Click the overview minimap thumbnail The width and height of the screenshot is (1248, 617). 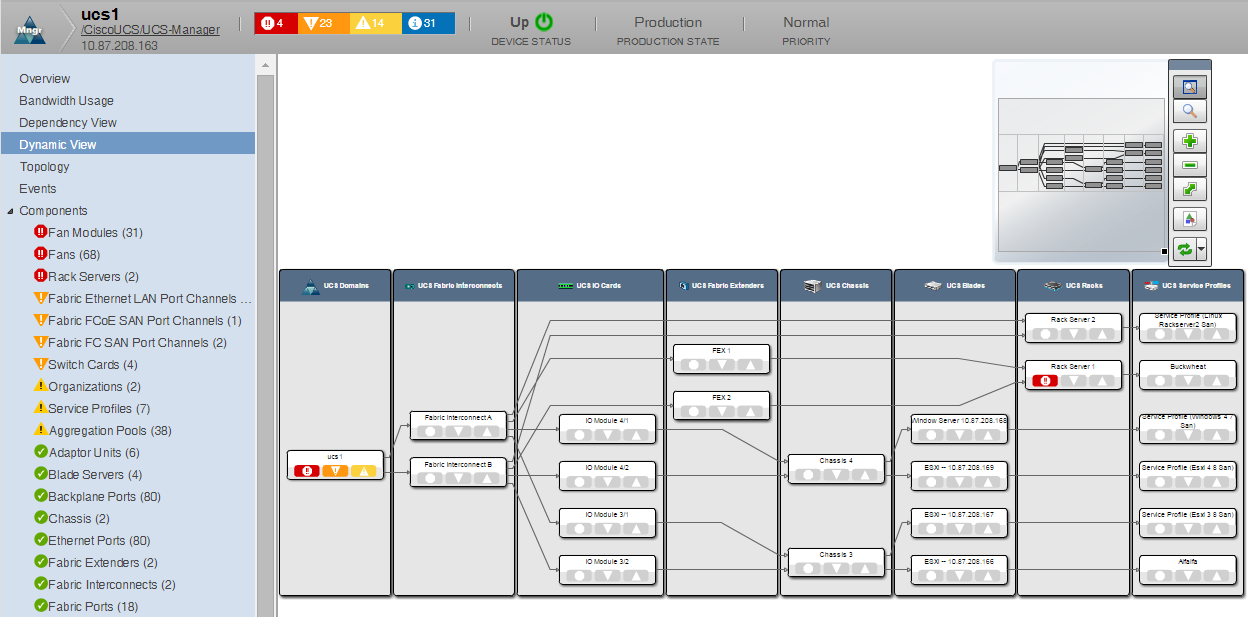click(x=1080, y=160)
